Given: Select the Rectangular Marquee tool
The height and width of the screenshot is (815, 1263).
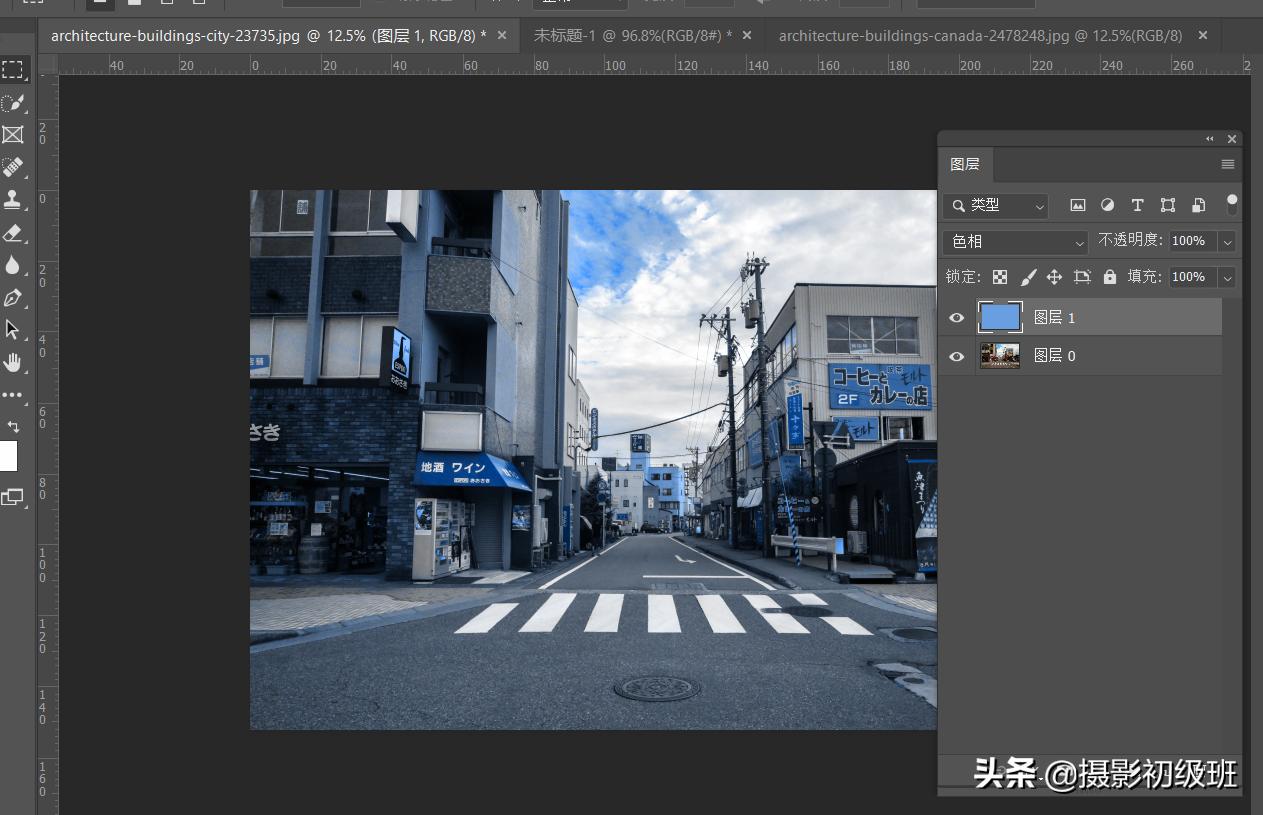Looking at the screenshot, I should pyautogui.click(x=13, y=70).
